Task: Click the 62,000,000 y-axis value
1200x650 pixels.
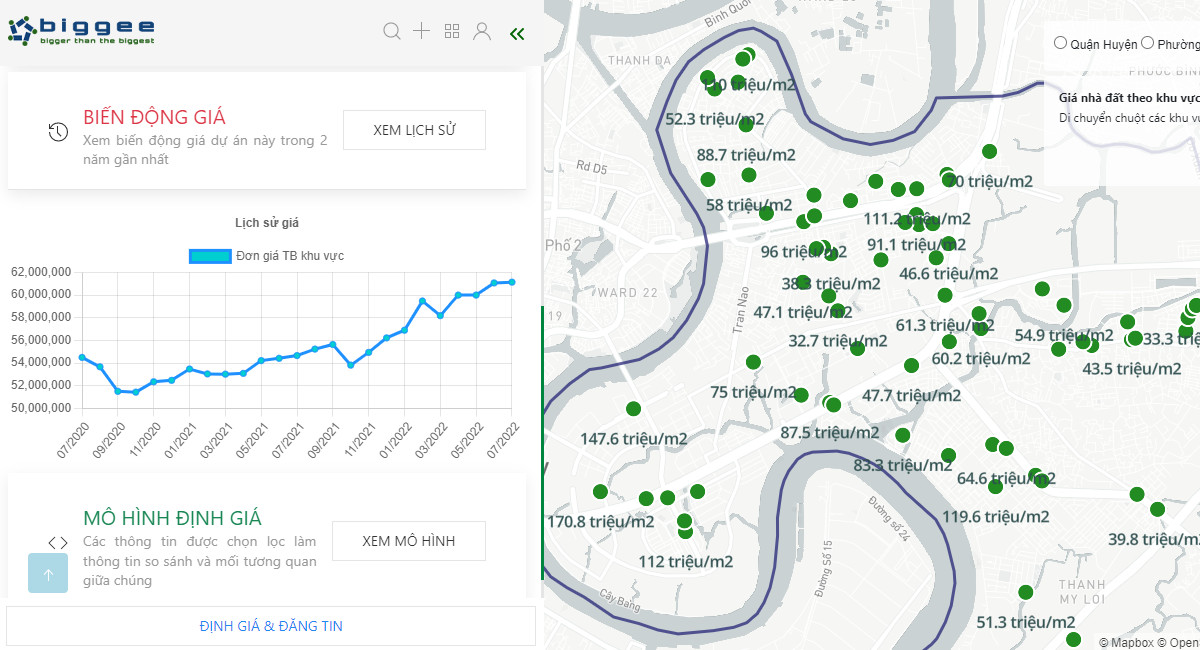Action: click(40, 271)
